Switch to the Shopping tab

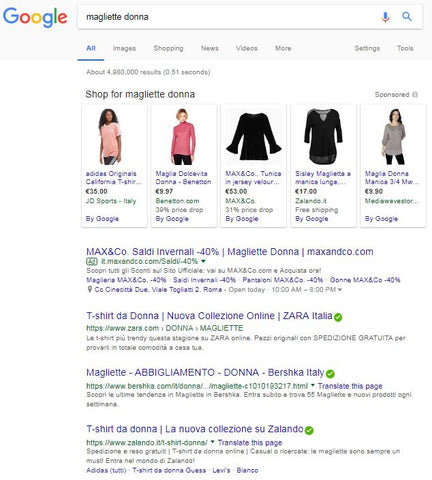pyautogui.click(x=168, y=48)
